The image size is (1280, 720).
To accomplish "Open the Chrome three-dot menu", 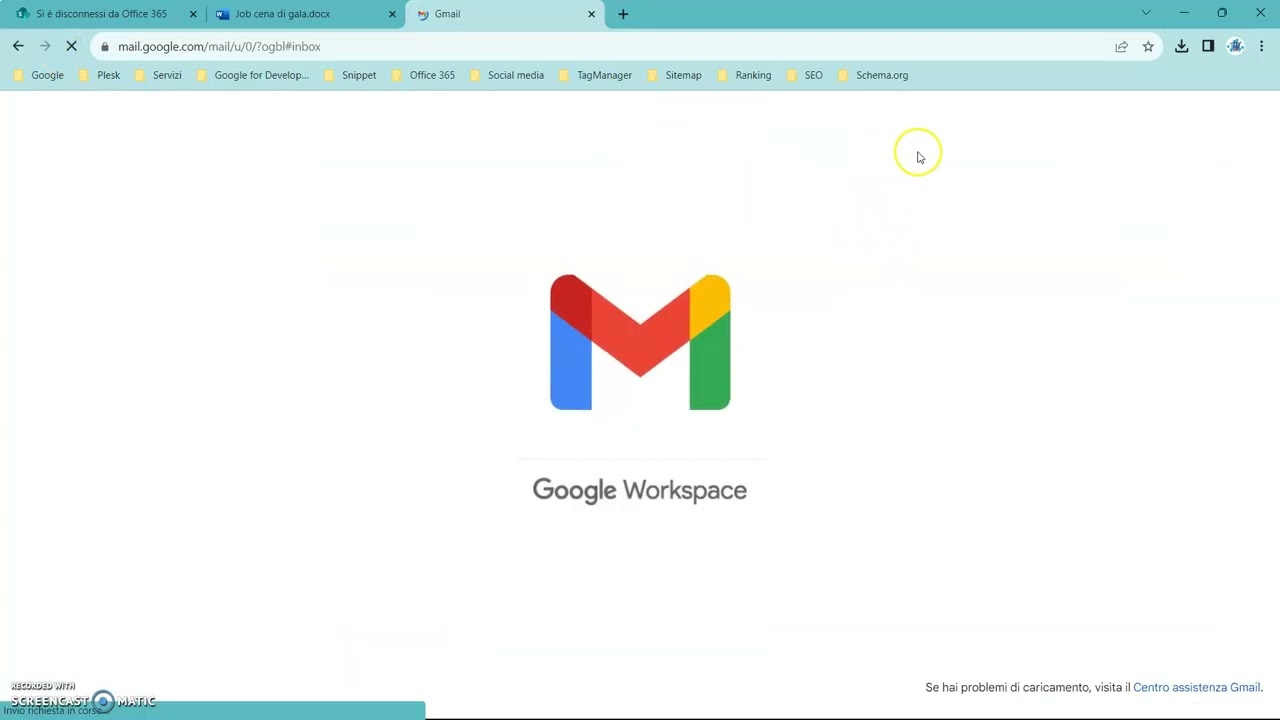I will pos(1262,46).
